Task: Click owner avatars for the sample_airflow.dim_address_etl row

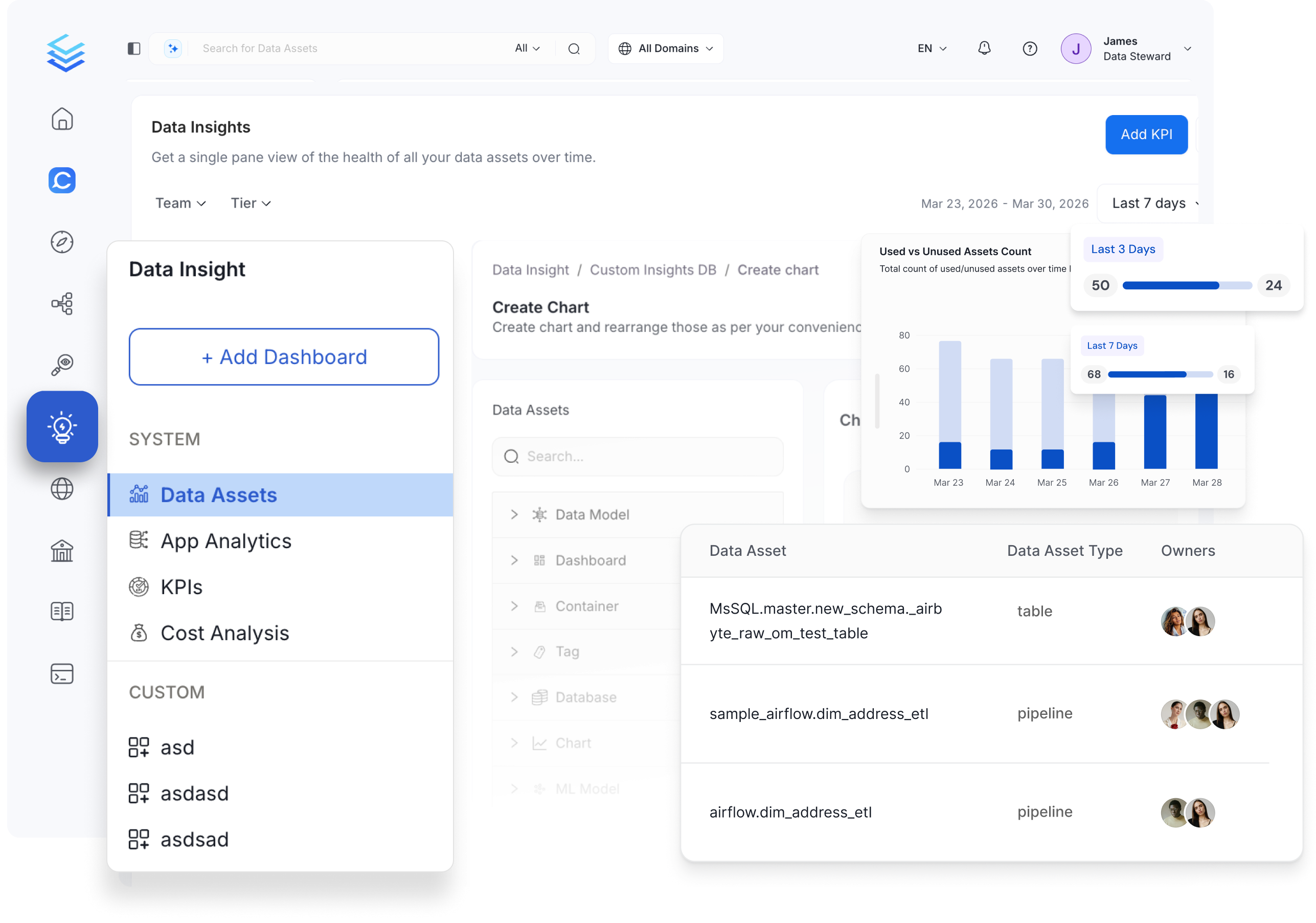Action: tap(1200, 714)
